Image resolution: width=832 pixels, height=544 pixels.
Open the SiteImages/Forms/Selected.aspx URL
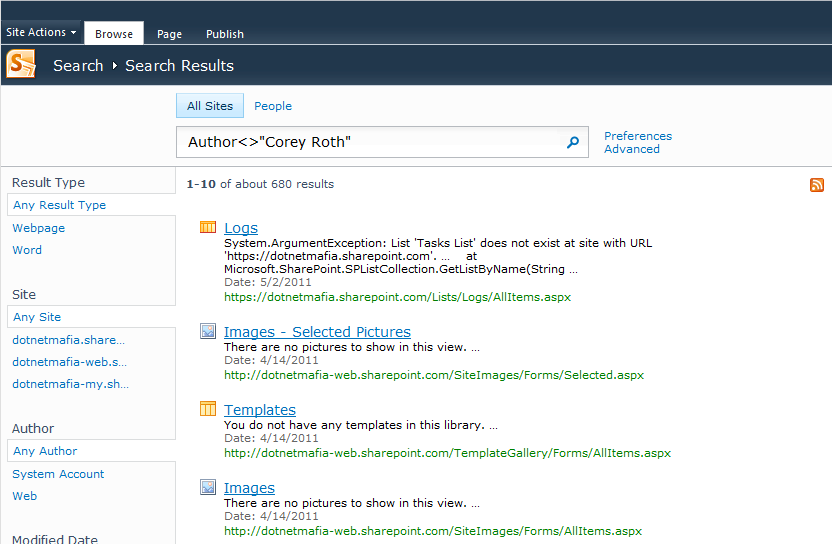click(x=434, y=375)
